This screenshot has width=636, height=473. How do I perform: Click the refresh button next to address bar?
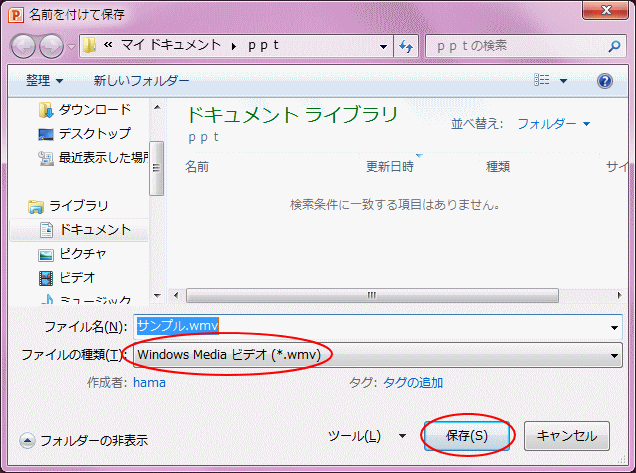click(x=406, y=46)
